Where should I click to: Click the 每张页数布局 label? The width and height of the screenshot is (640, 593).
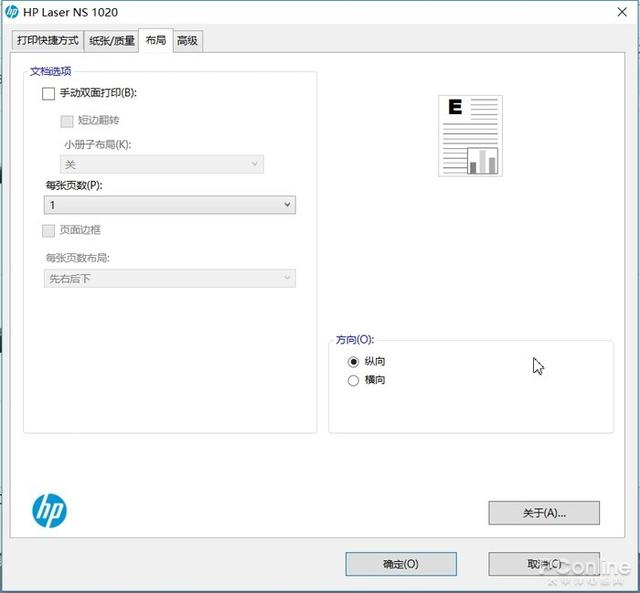tap(78, 258)
